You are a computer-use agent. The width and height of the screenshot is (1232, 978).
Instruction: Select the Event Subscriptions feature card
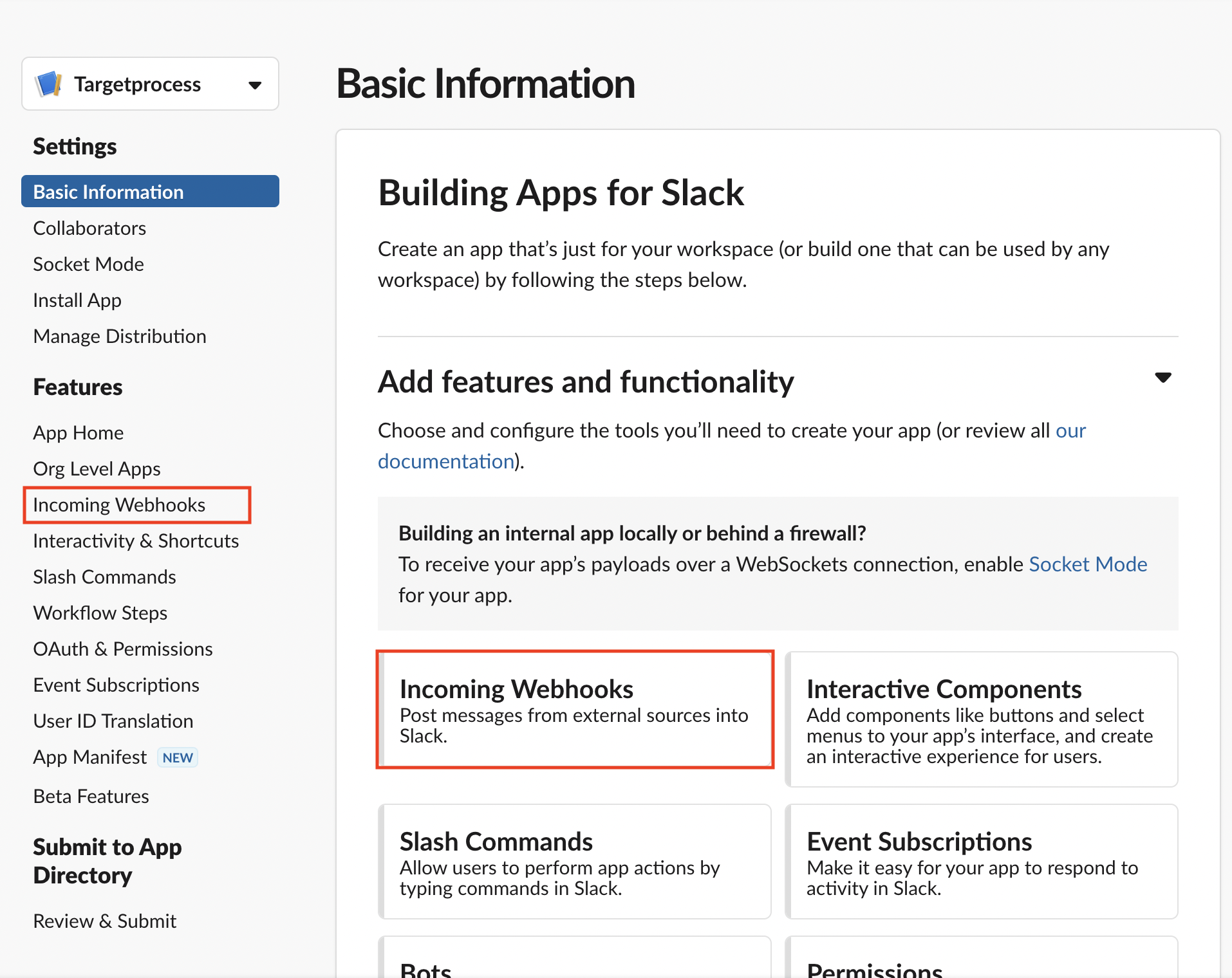click(982, 862)
